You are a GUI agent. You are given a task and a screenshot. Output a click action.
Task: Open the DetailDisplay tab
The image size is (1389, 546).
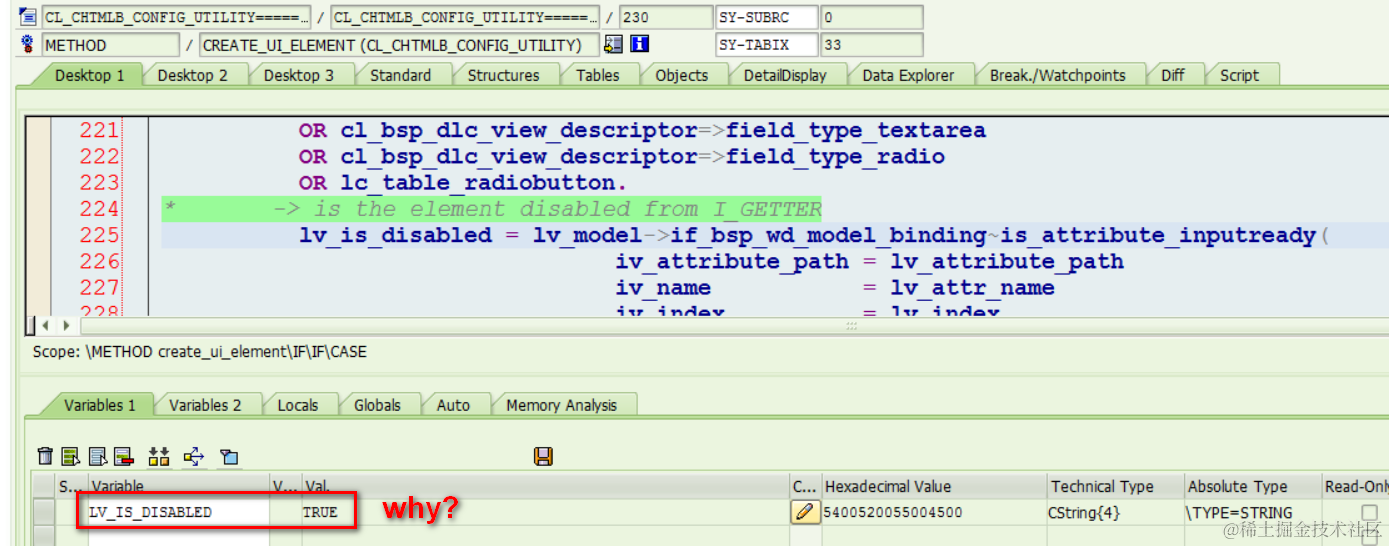tap(785, 75)
